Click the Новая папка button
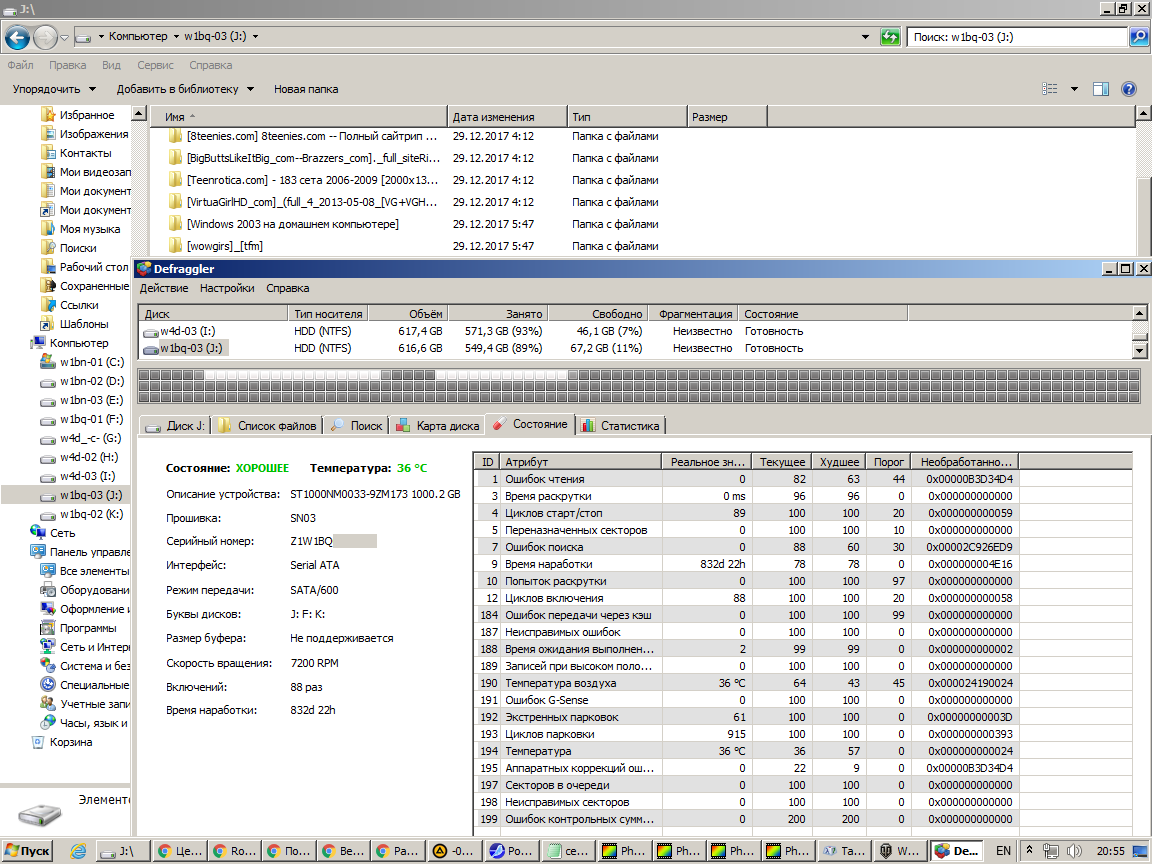1152x864 pixels. [306, 89]
